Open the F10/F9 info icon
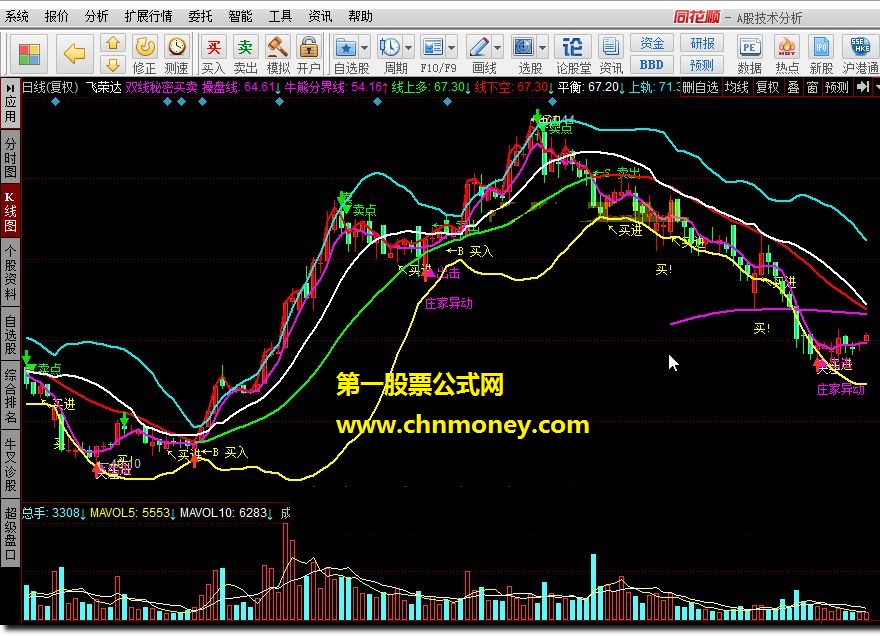The image size is (880, 636). [433, 48]
